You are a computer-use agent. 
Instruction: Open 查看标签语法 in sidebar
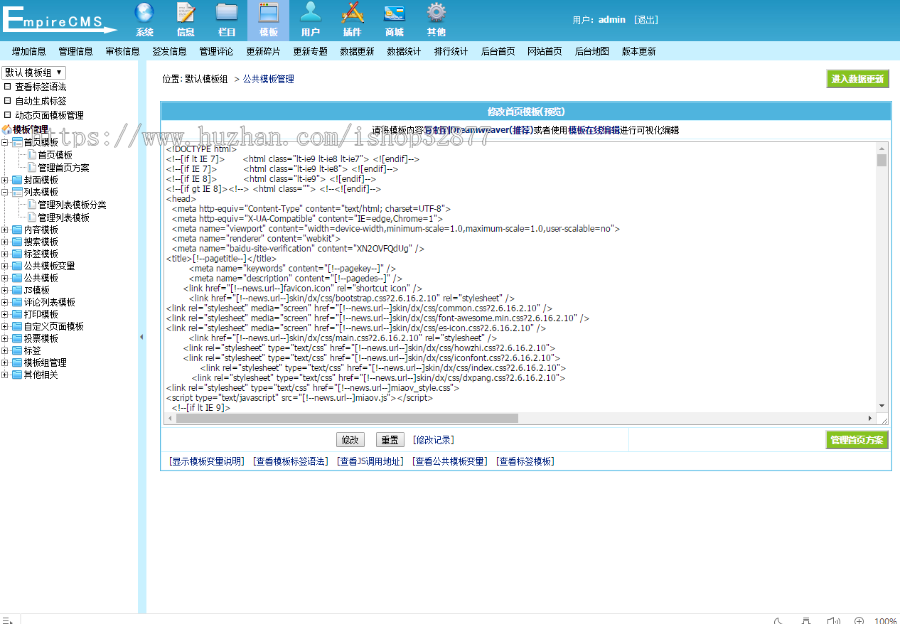tap(40, 87)
